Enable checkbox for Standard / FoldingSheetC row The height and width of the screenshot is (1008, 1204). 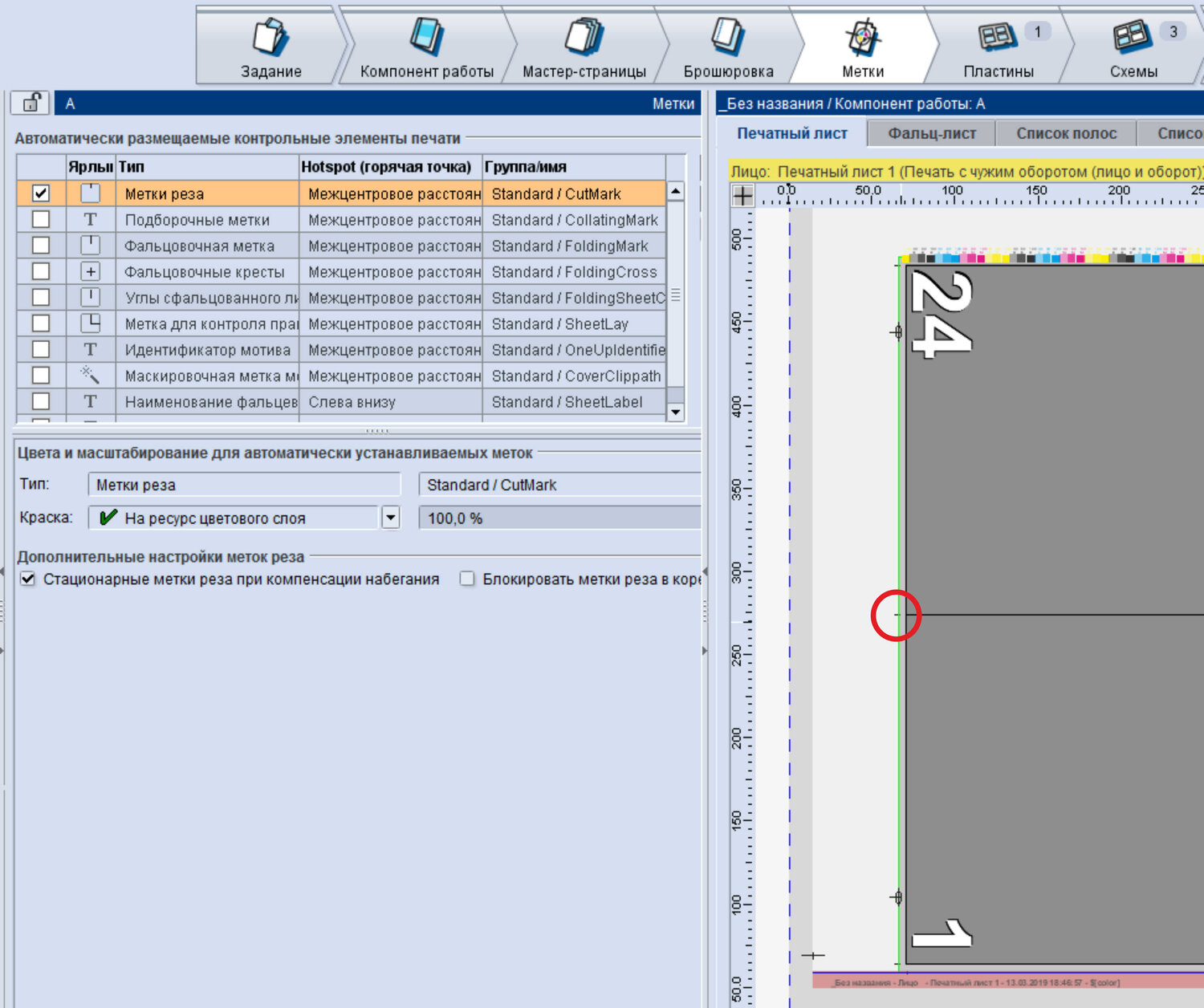[41, 298]
